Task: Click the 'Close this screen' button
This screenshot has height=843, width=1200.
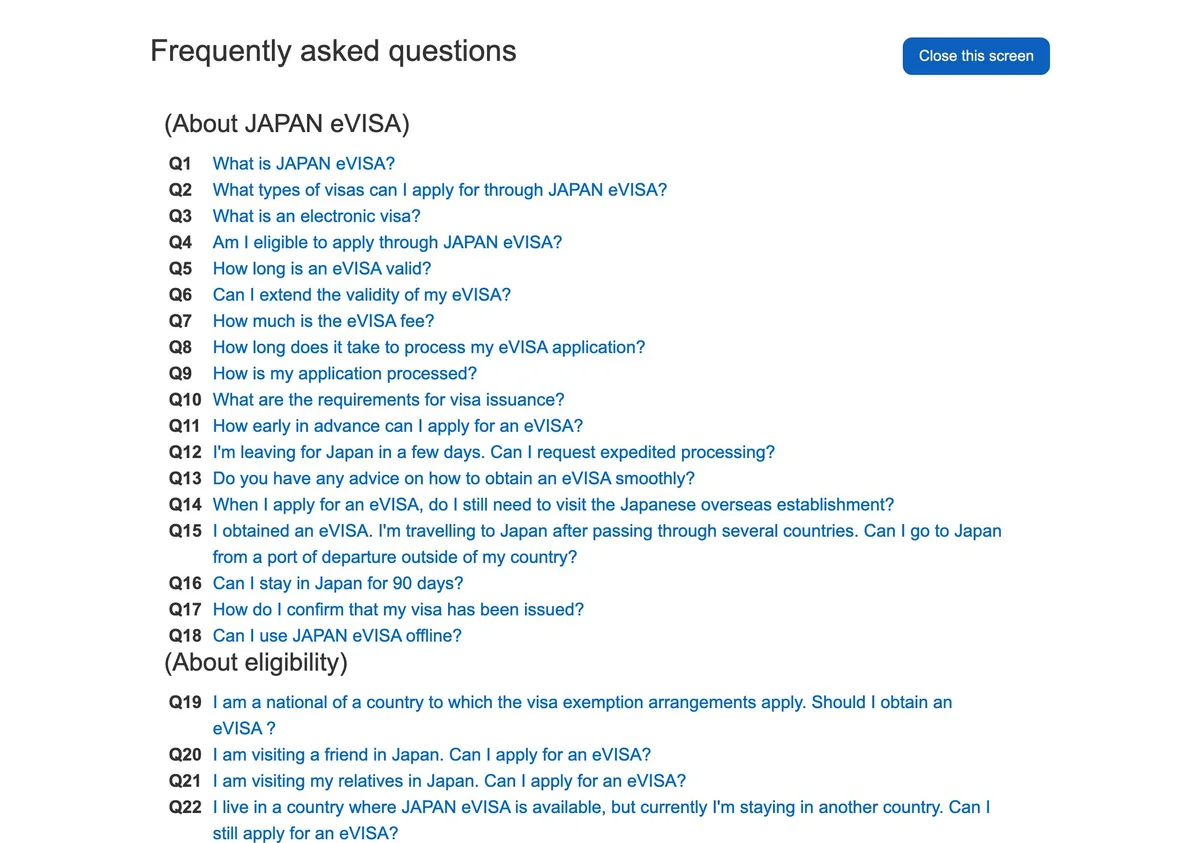Action: coord(976,56)
